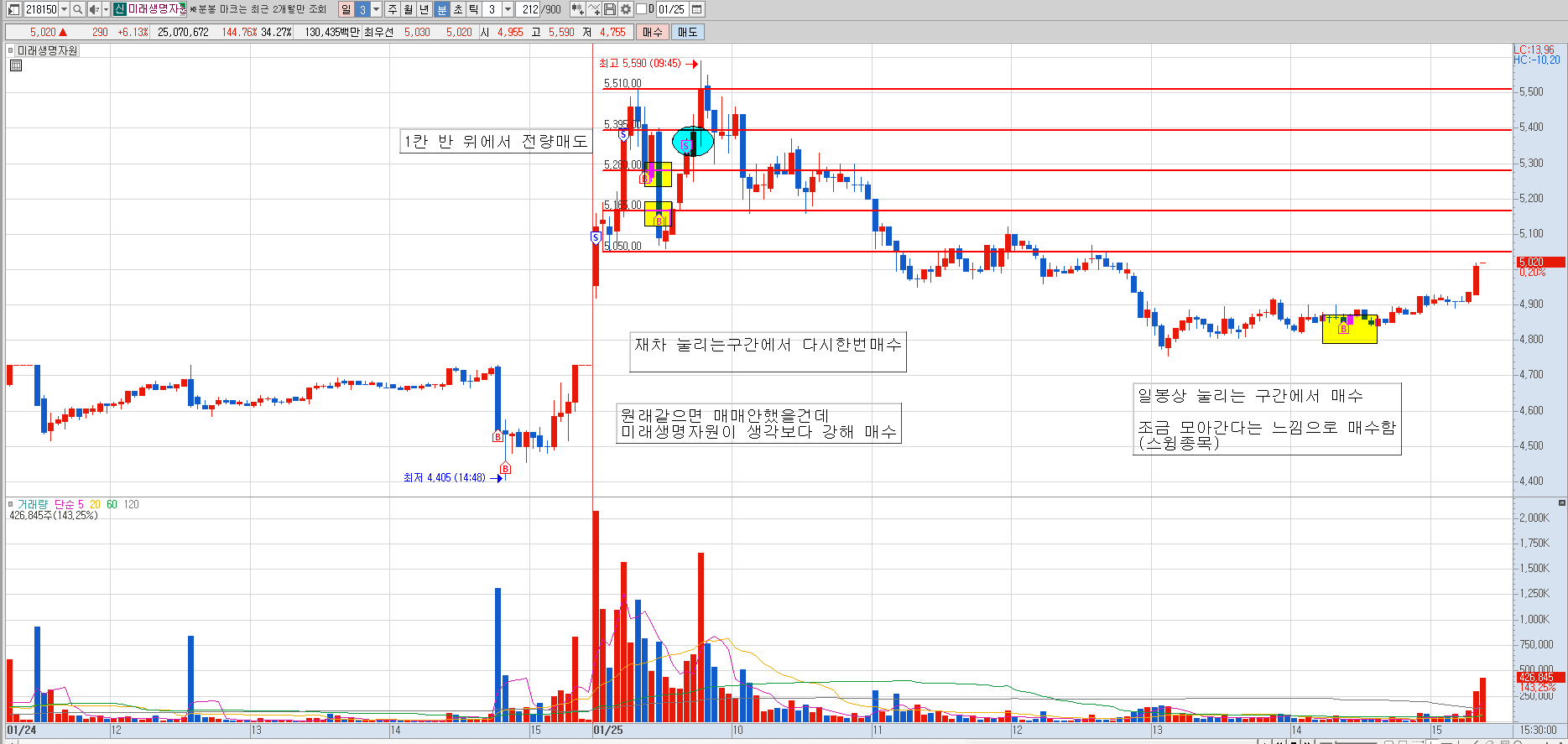Click the 매도 sell button

pos(688,32)
